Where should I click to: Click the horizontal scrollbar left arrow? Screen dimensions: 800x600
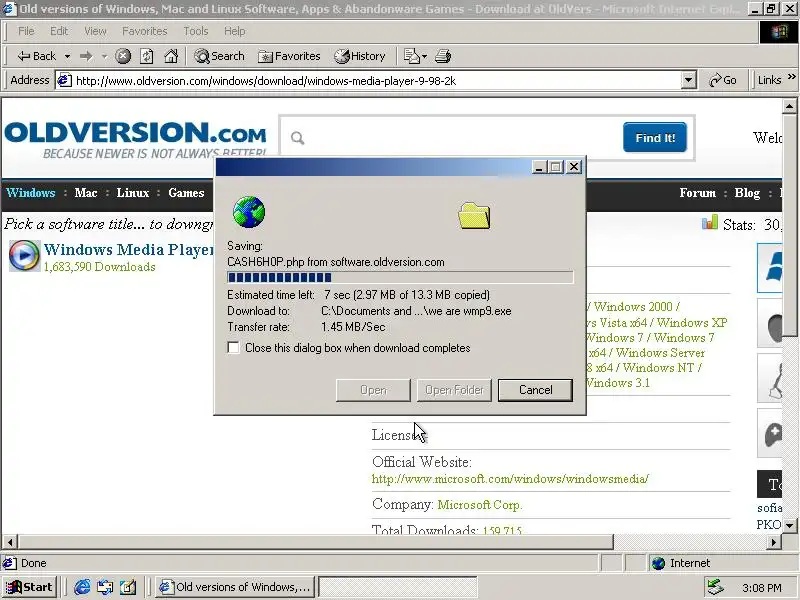(x=10, y=542)
